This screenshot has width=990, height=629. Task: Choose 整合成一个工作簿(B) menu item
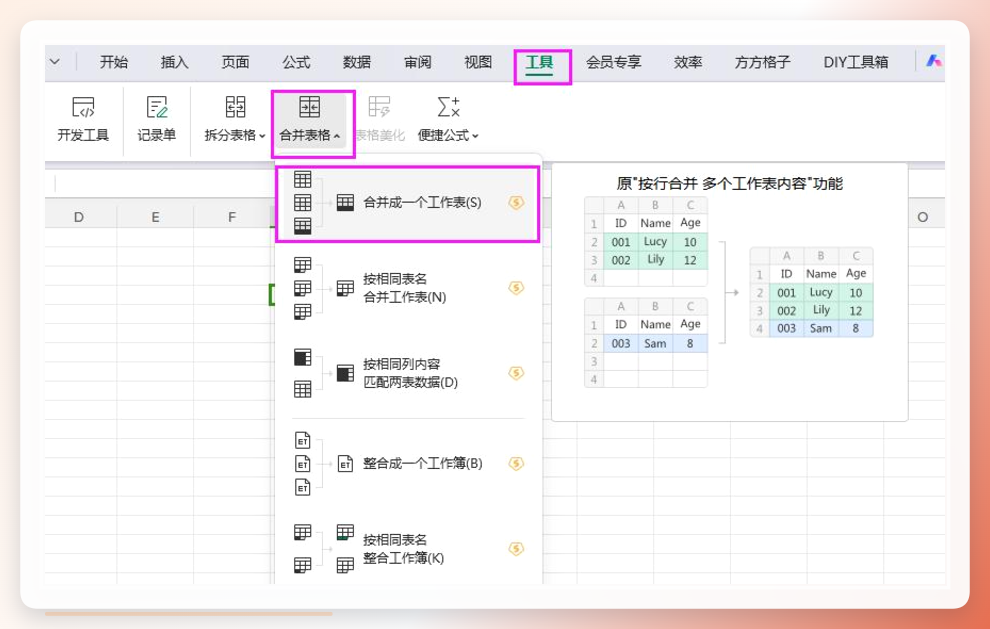click(x=408, y=464)
